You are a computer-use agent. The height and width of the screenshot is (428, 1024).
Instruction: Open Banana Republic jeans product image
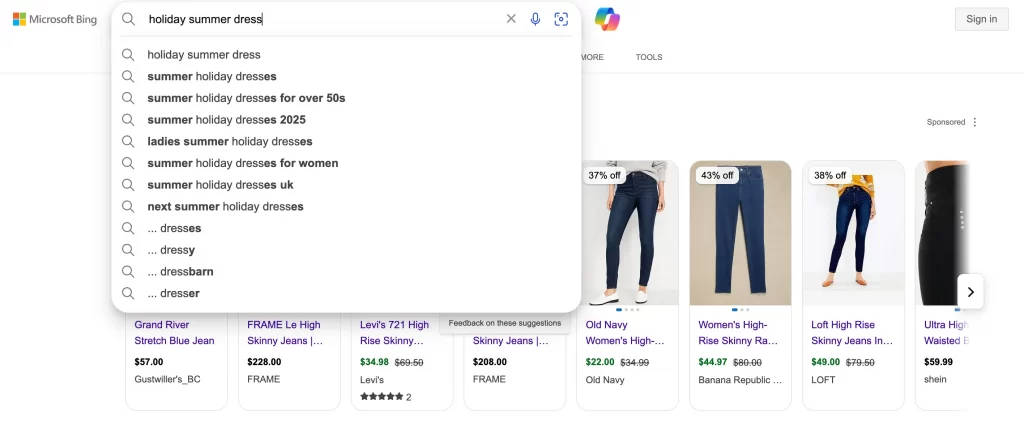click(741, 233)
